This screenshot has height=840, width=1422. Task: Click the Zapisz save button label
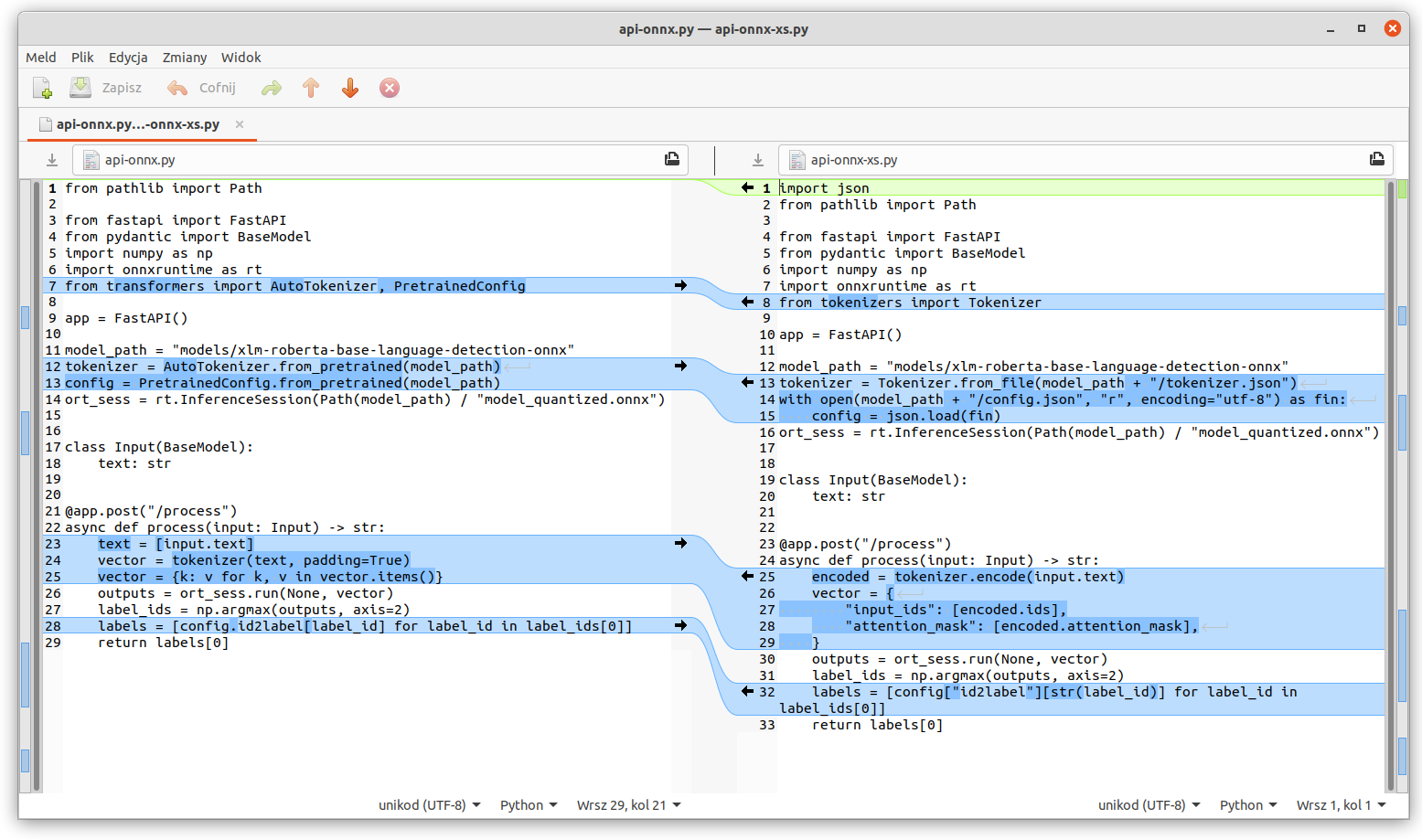pos(122,88)
